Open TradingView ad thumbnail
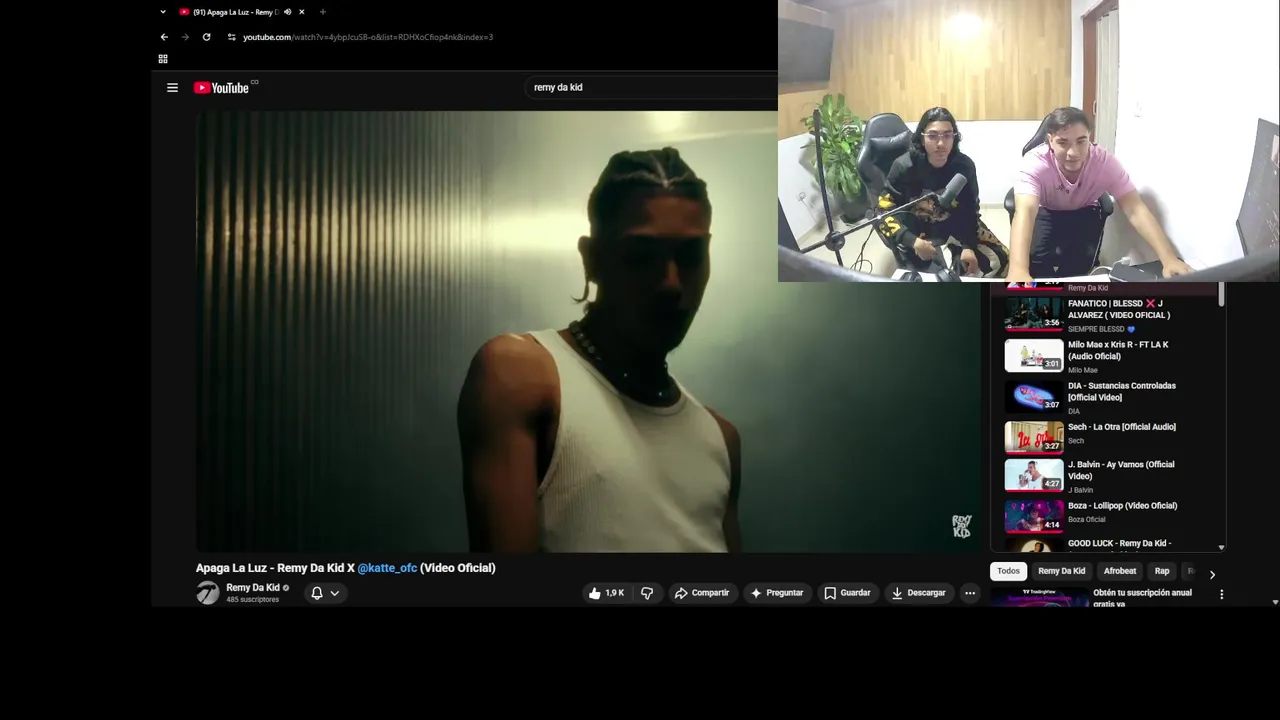 [1040, 598]
